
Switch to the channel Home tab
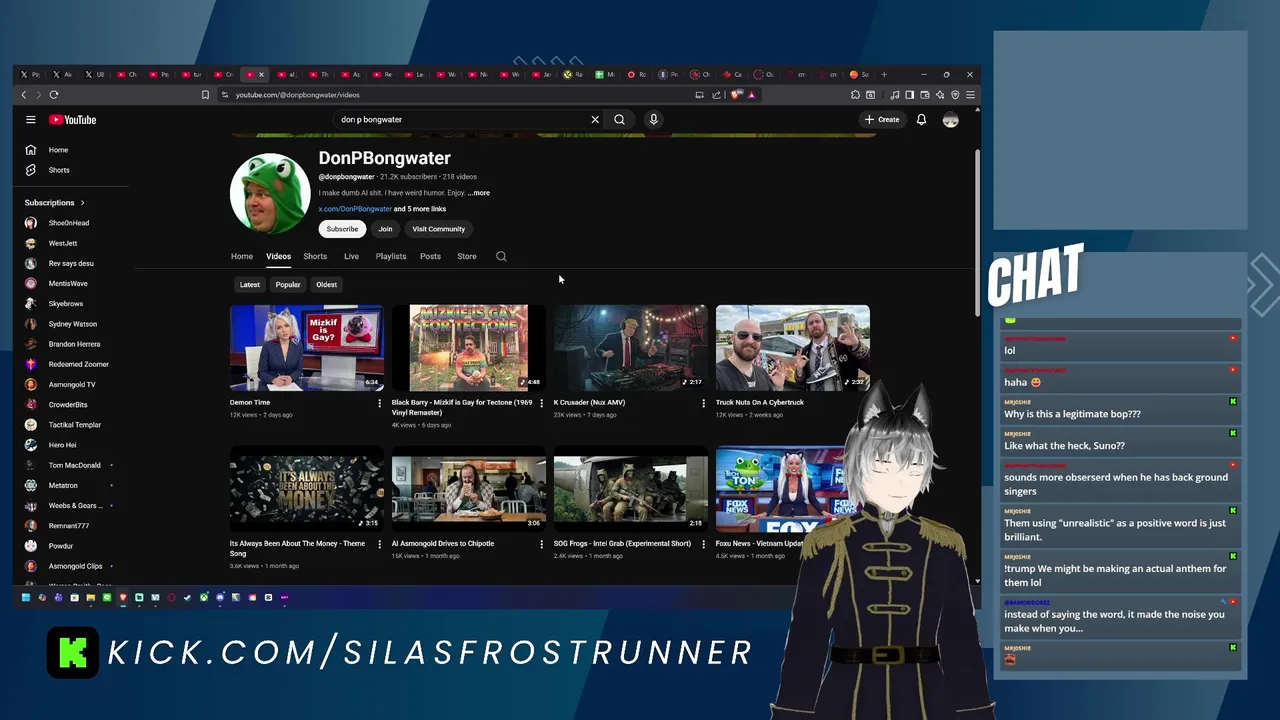click(x=242, y=256)
